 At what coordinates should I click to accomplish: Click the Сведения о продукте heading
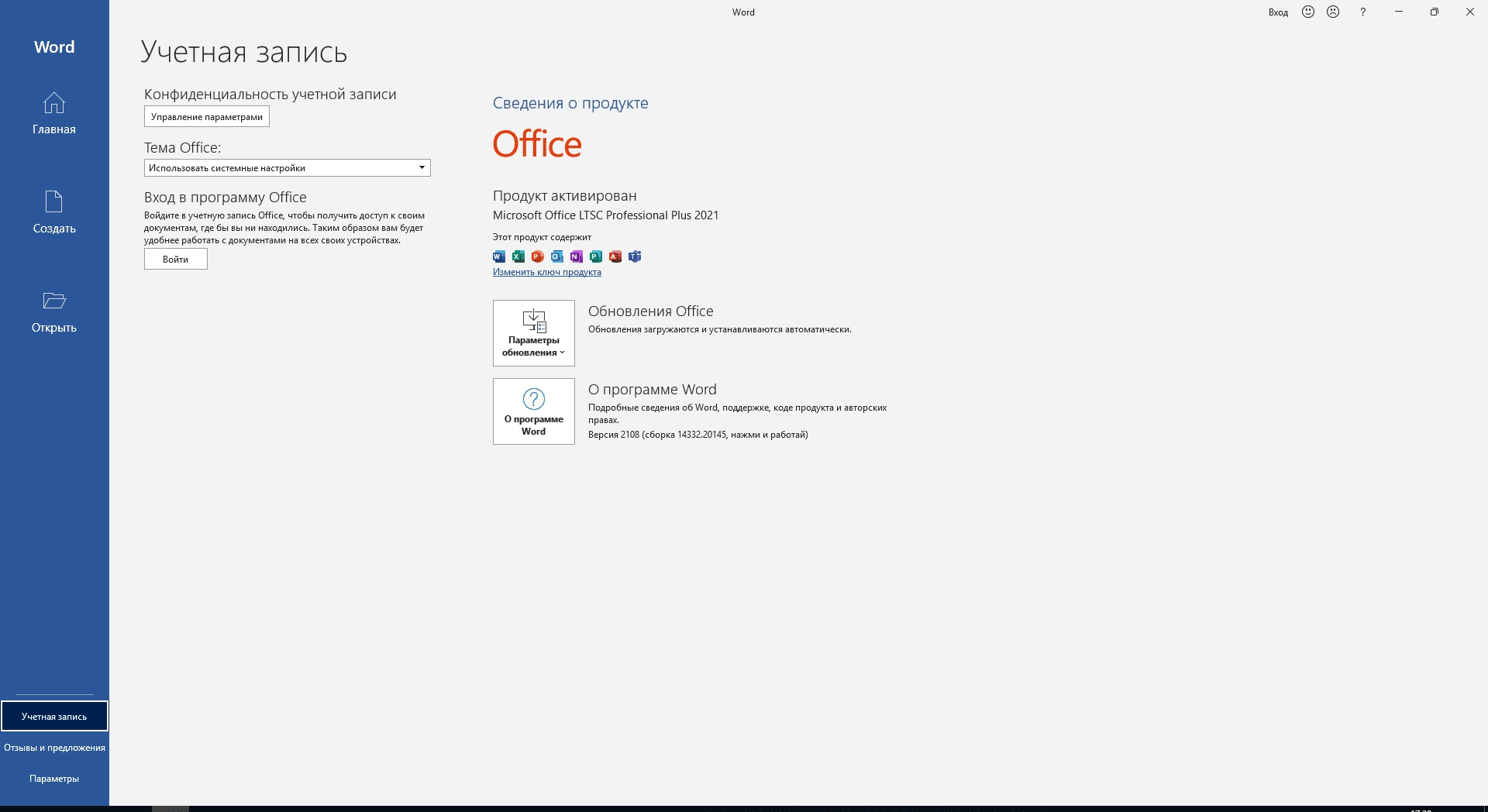[570, 103]
